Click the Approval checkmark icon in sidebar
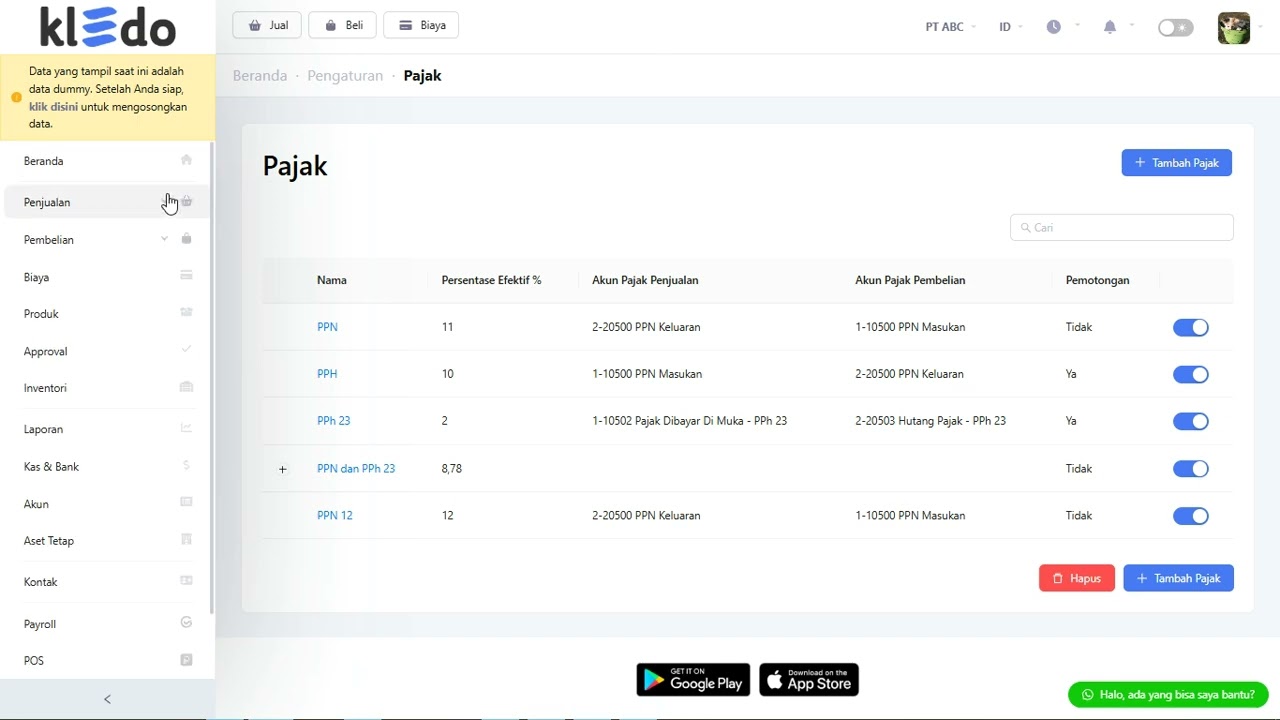 [x=186, y=350]
